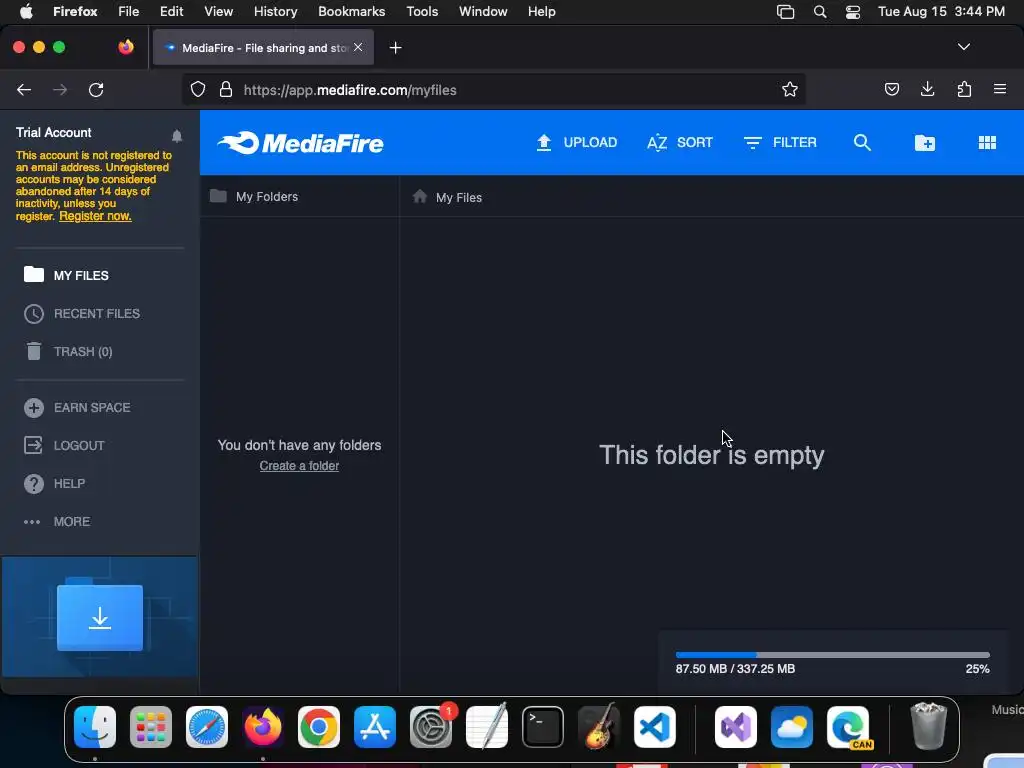This screenshot has width=1024, height=768.
Task: Open the Firefox hamburger menu
Action: [1000, 89]
